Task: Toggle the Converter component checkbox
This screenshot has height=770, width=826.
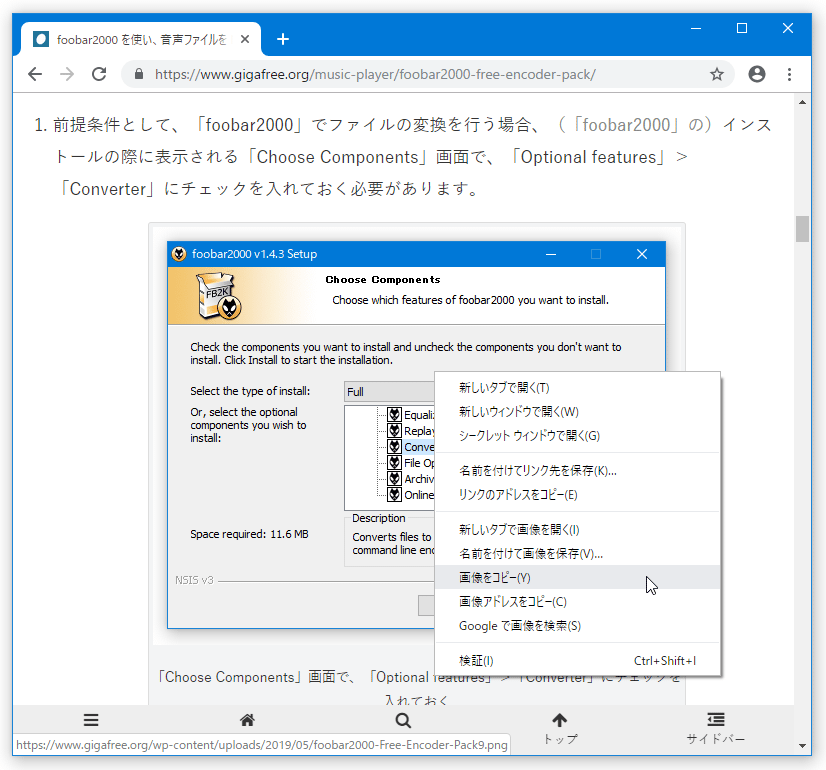Action: (395, 447)
